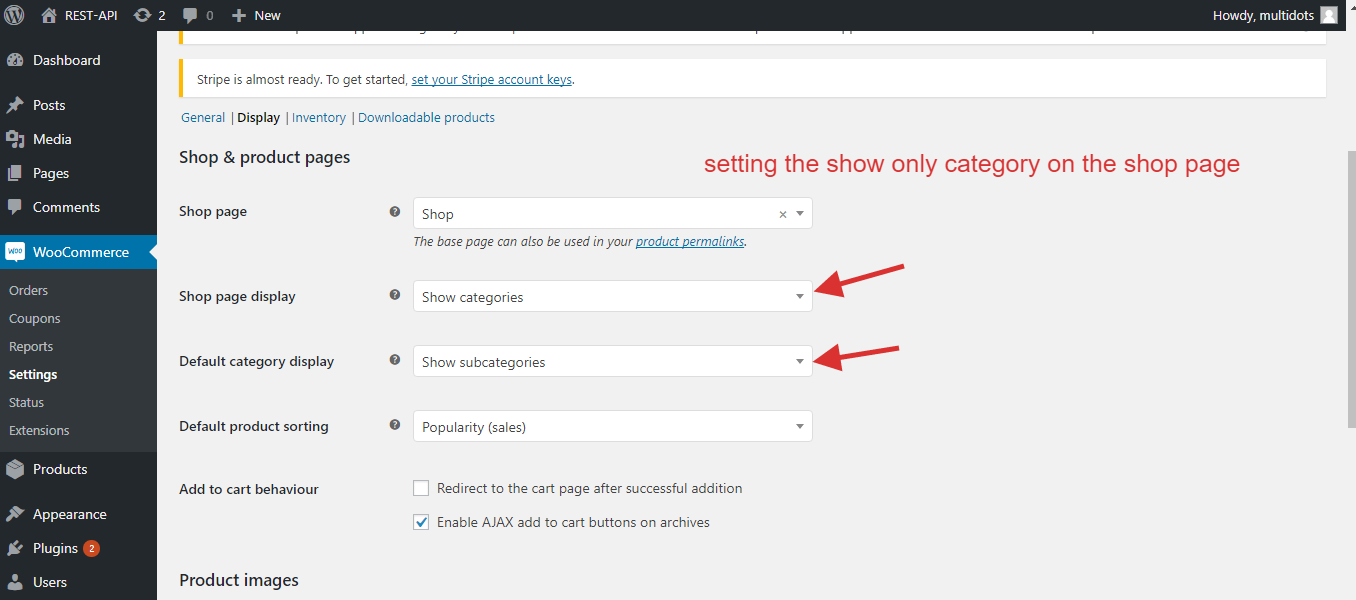This screenshot has height=600, width=1356.
Task: Click the Users icon in sidebar
Action: coord(15,582)
